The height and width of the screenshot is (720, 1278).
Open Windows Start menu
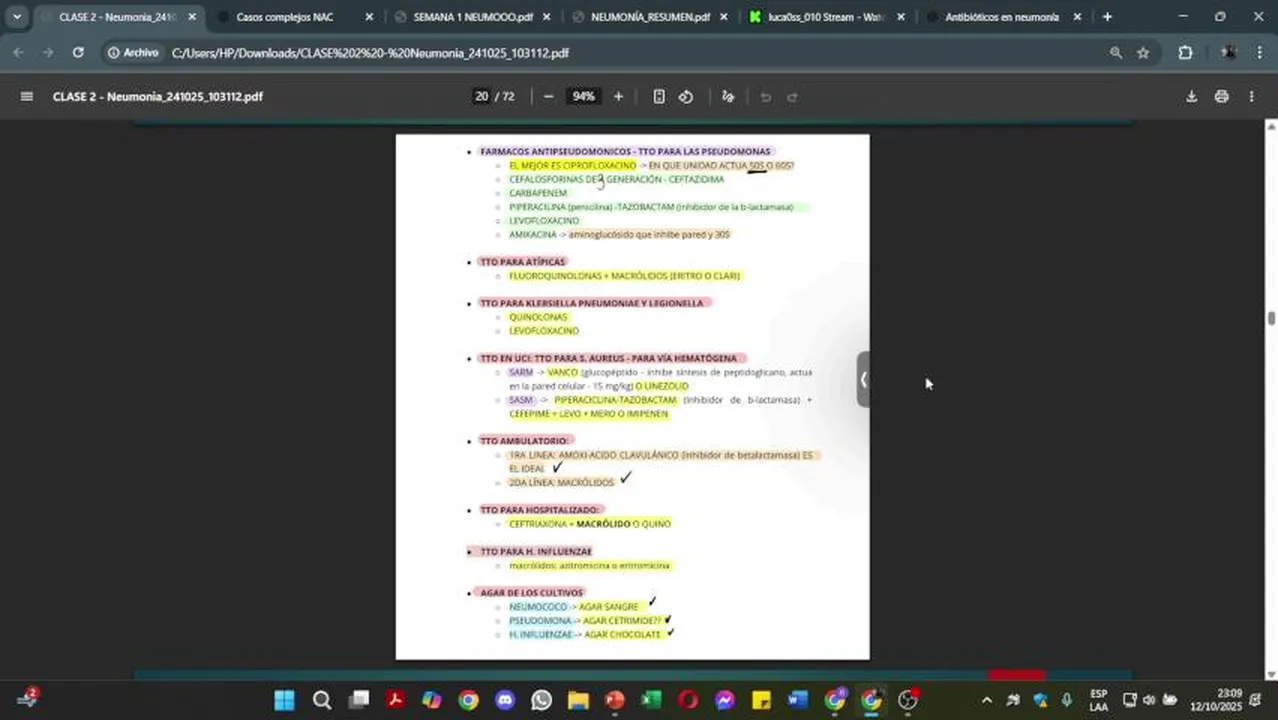285,700
